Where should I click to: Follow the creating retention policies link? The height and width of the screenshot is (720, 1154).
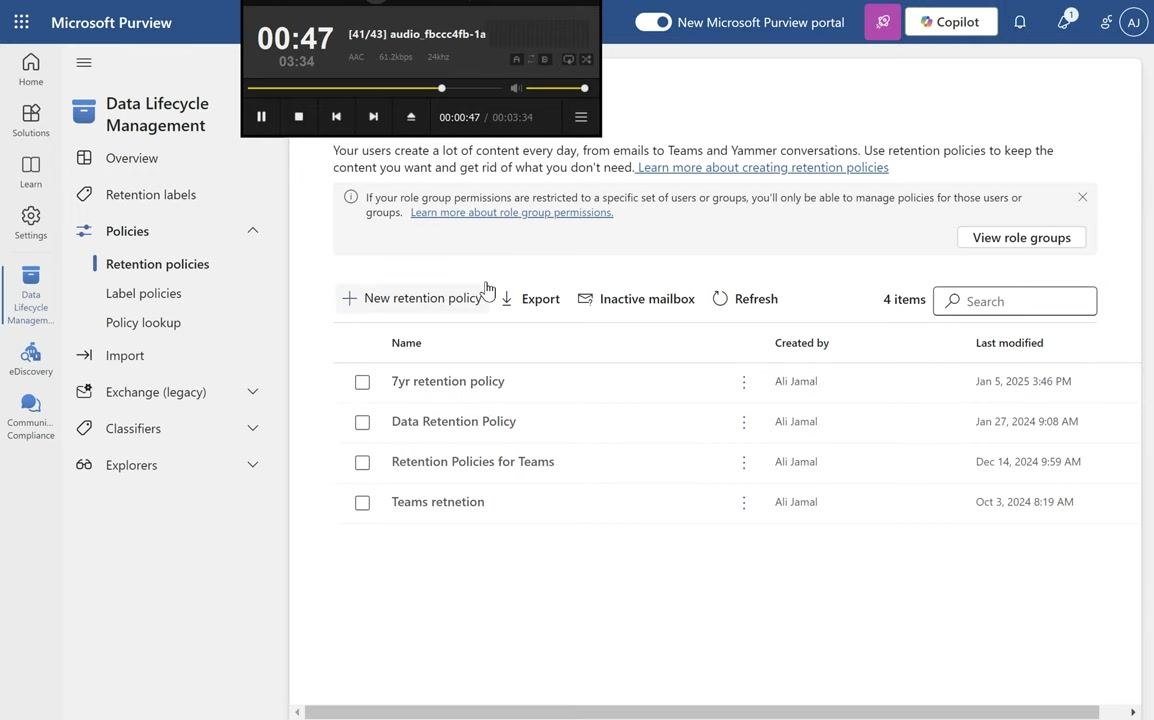(762, 168)
